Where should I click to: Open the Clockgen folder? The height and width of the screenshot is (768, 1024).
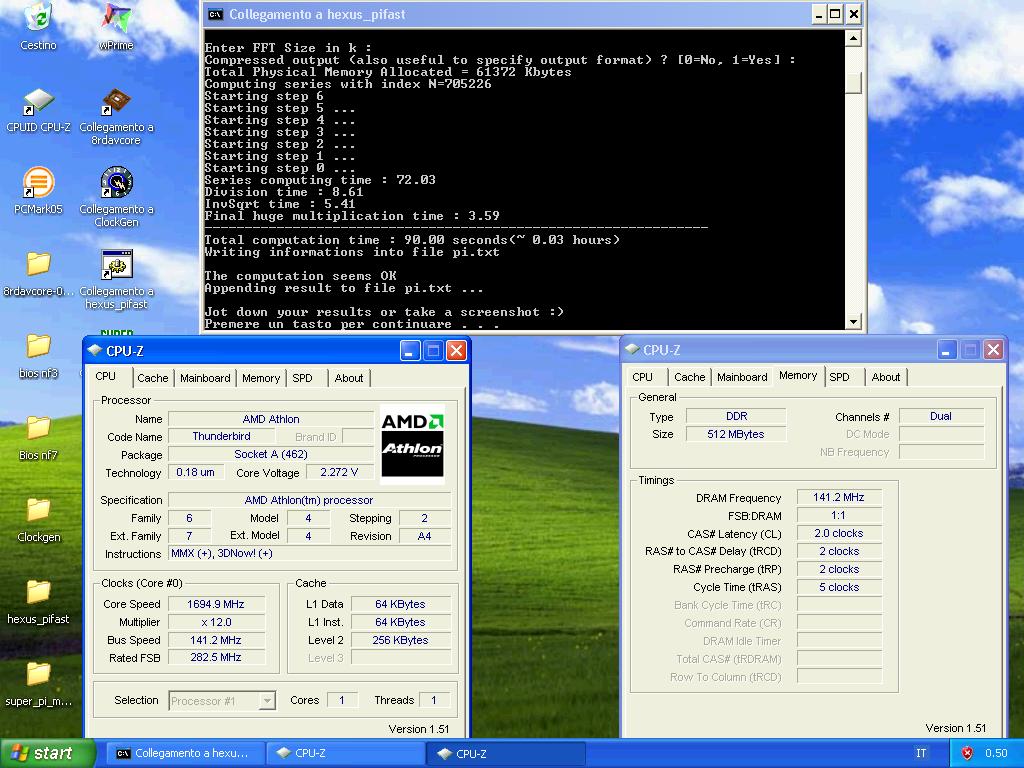pos(38,520)
